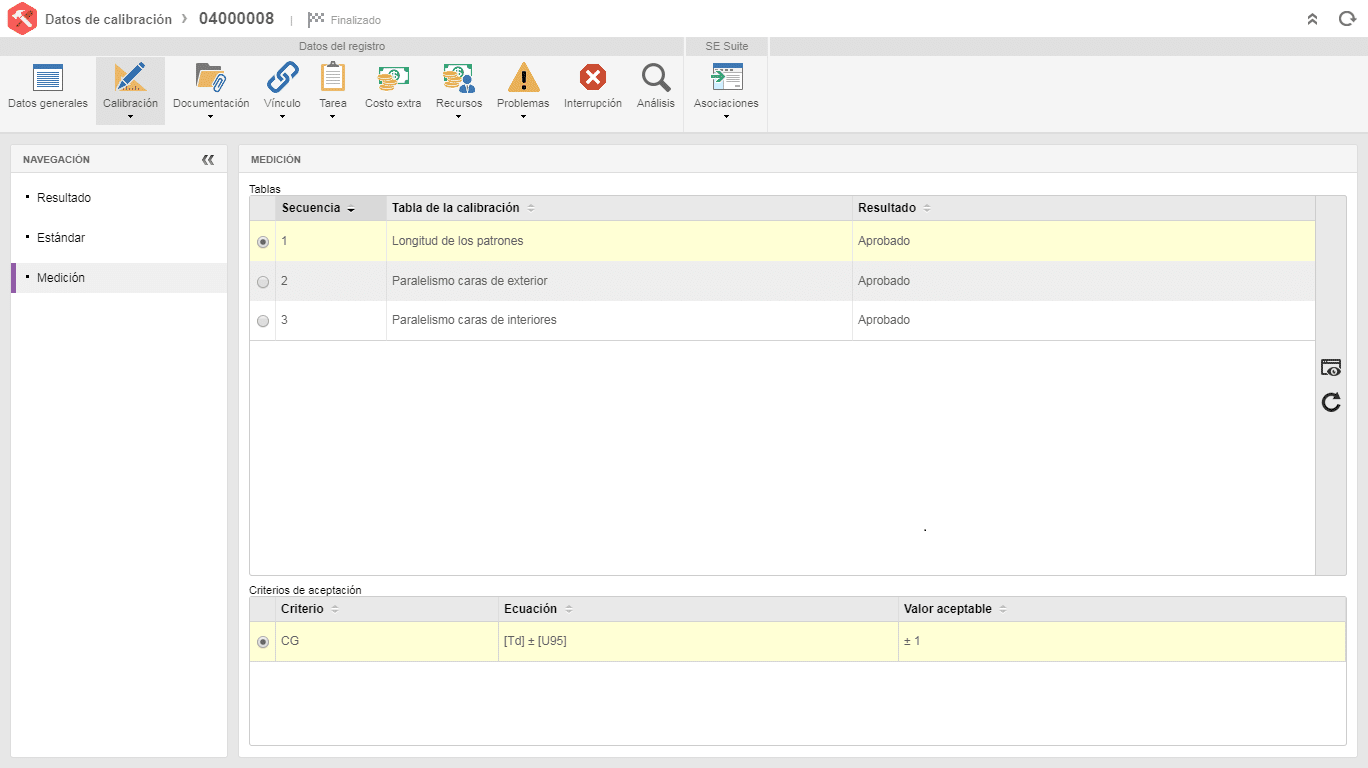
Task: Expand the Documentación dropdown arrow
Action: [x=211, y=117]
